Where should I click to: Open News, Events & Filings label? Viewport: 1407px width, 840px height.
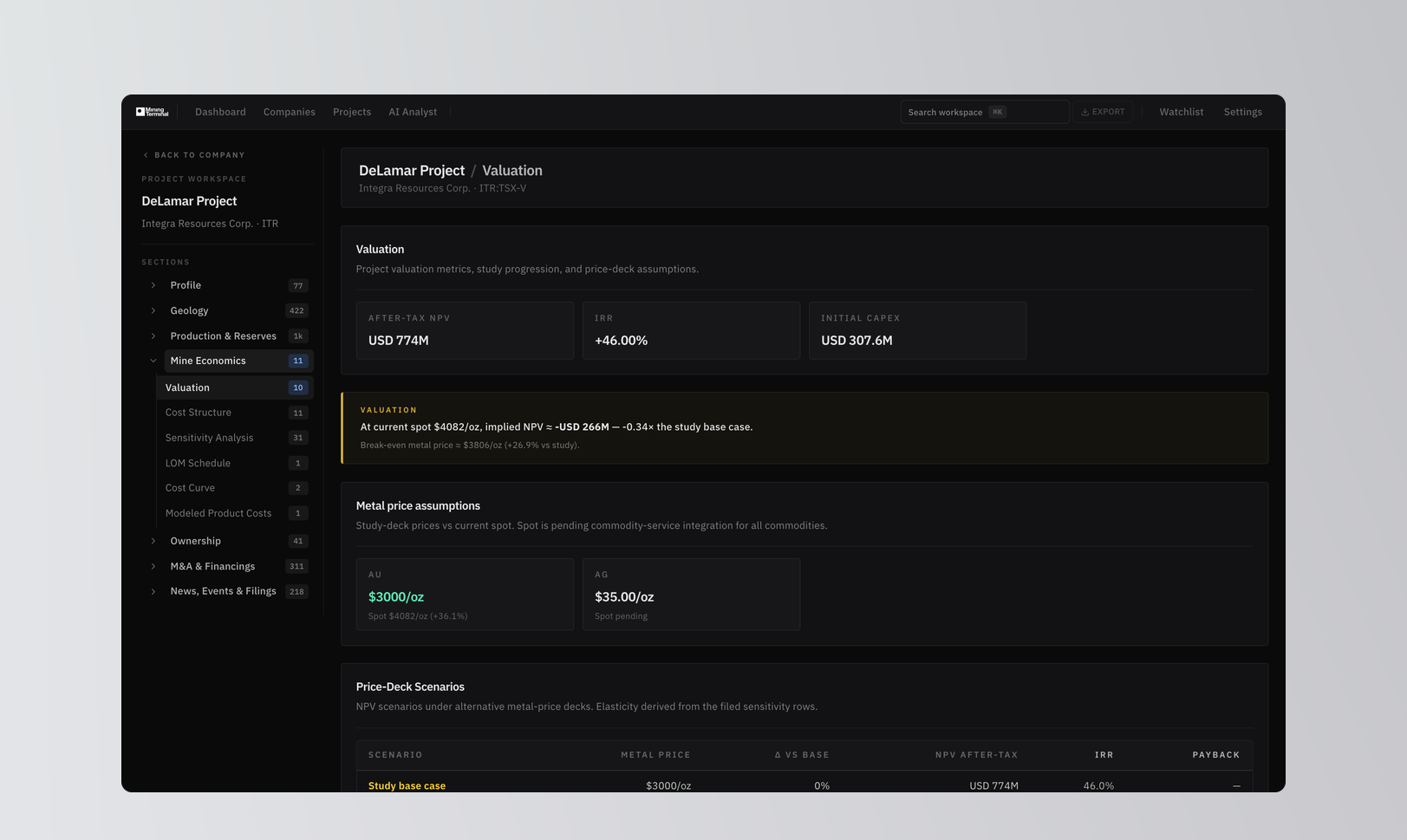(223, 591)
